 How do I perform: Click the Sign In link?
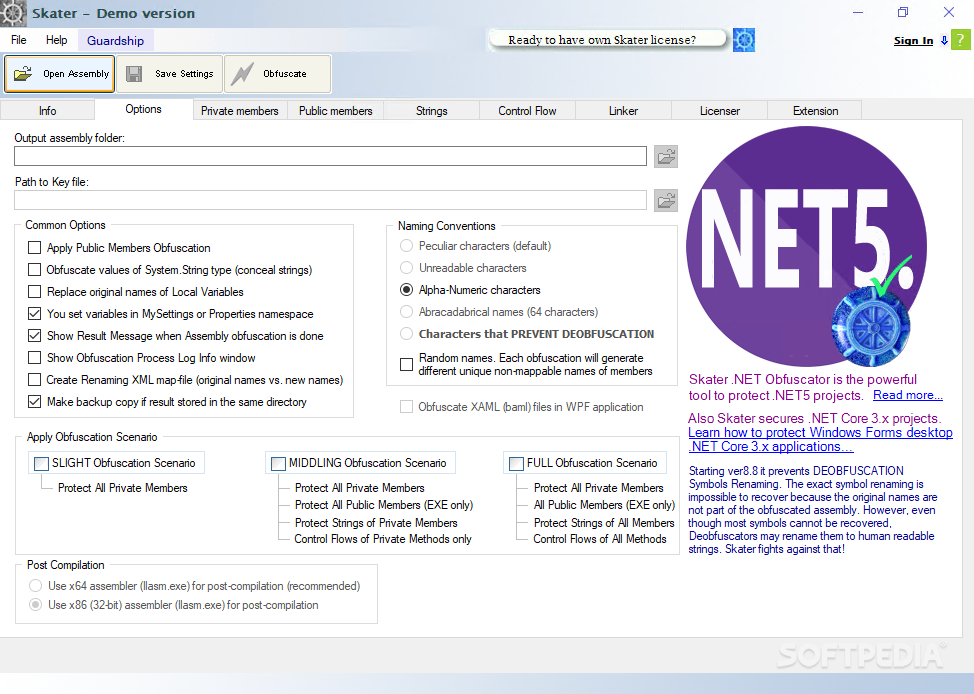(913, 40)
